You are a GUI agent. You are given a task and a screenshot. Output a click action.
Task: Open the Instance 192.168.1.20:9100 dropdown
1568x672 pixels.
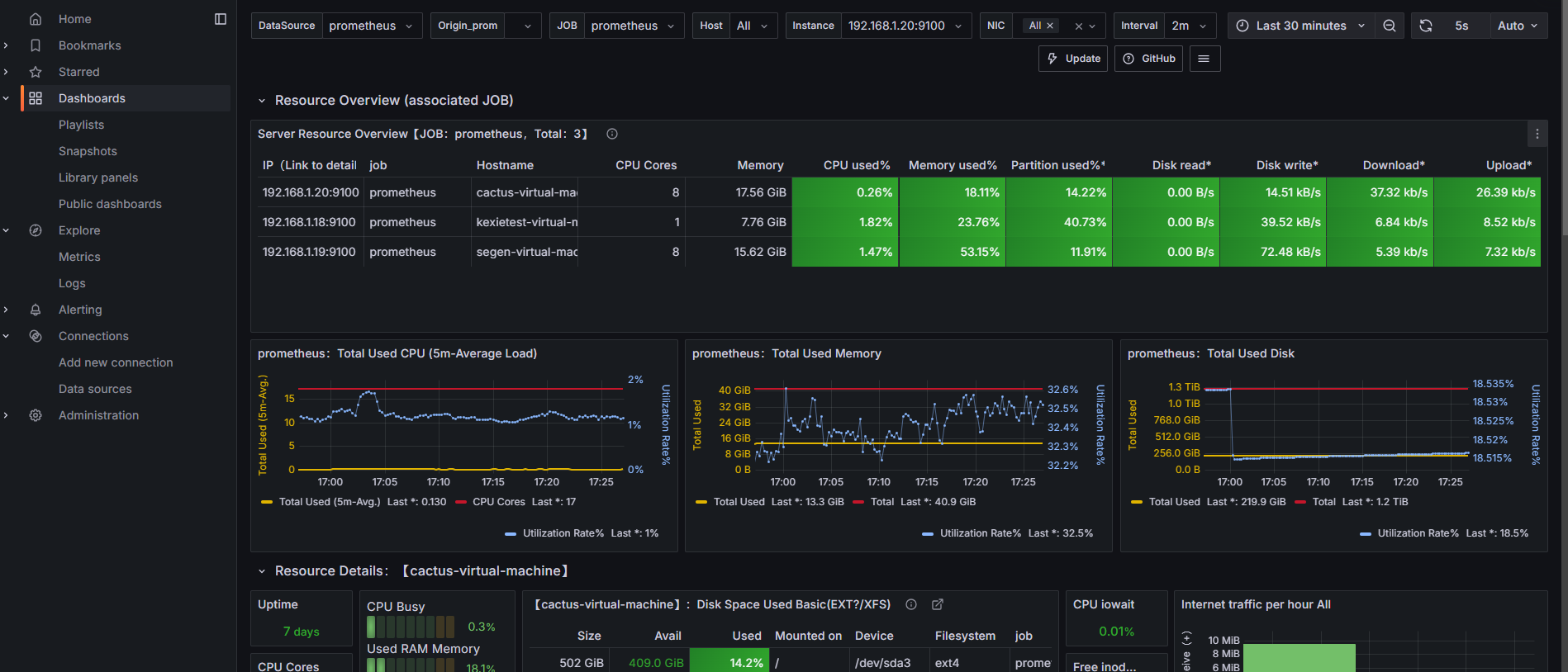(x=906, y=26)
